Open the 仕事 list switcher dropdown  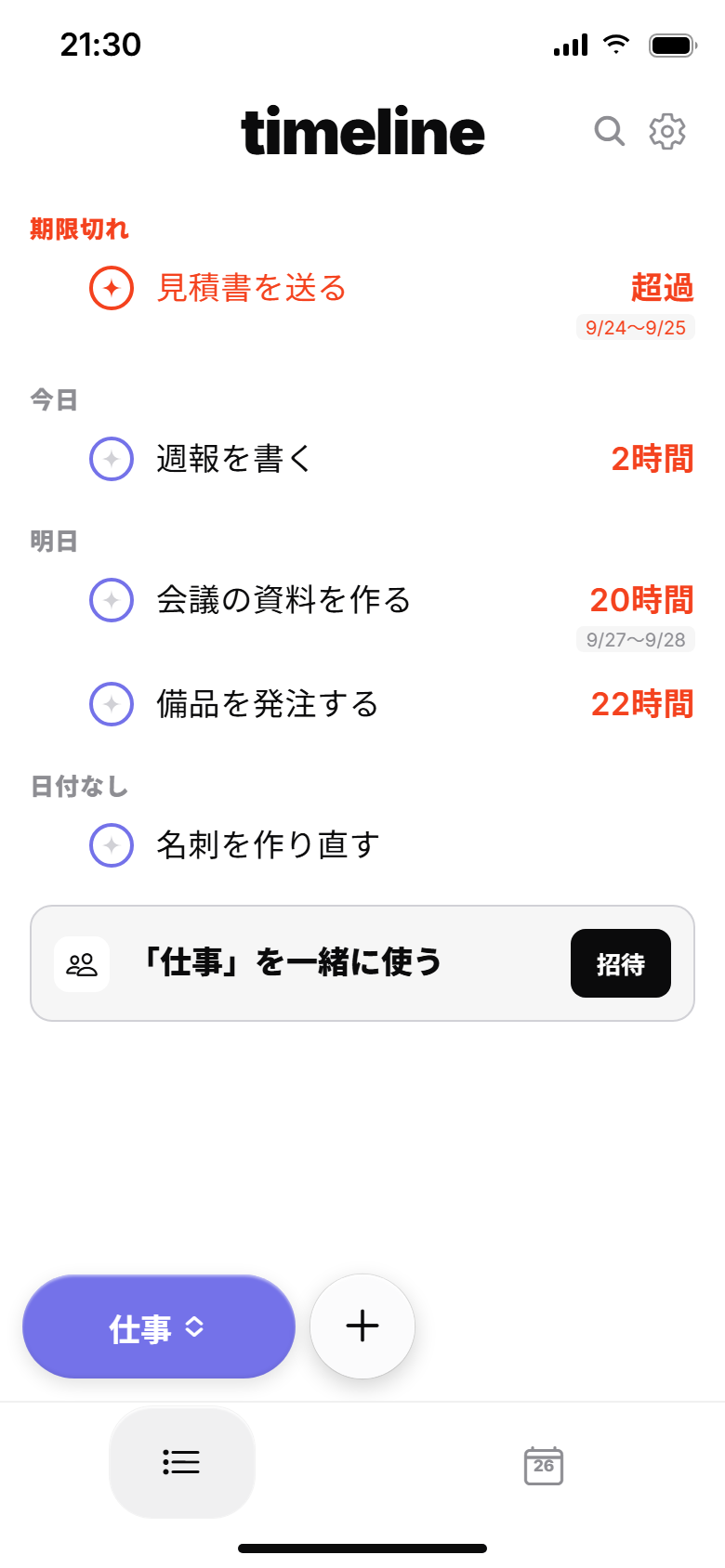[x=159, y=1326]
